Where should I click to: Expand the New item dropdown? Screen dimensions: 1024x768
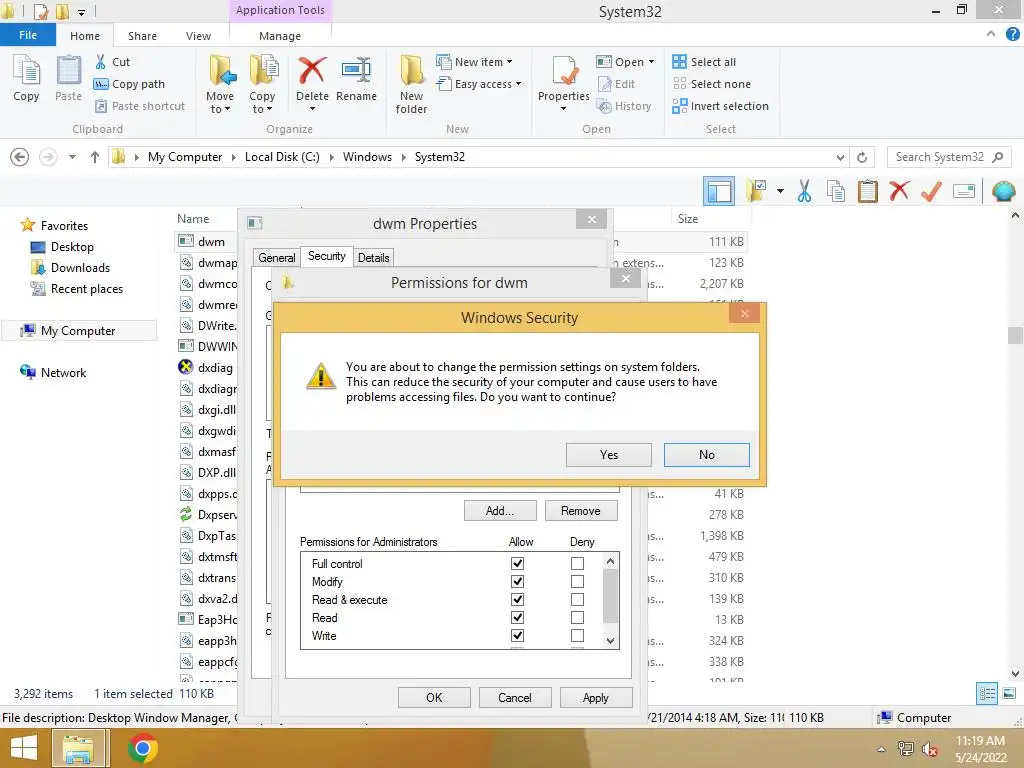point(509,62)
